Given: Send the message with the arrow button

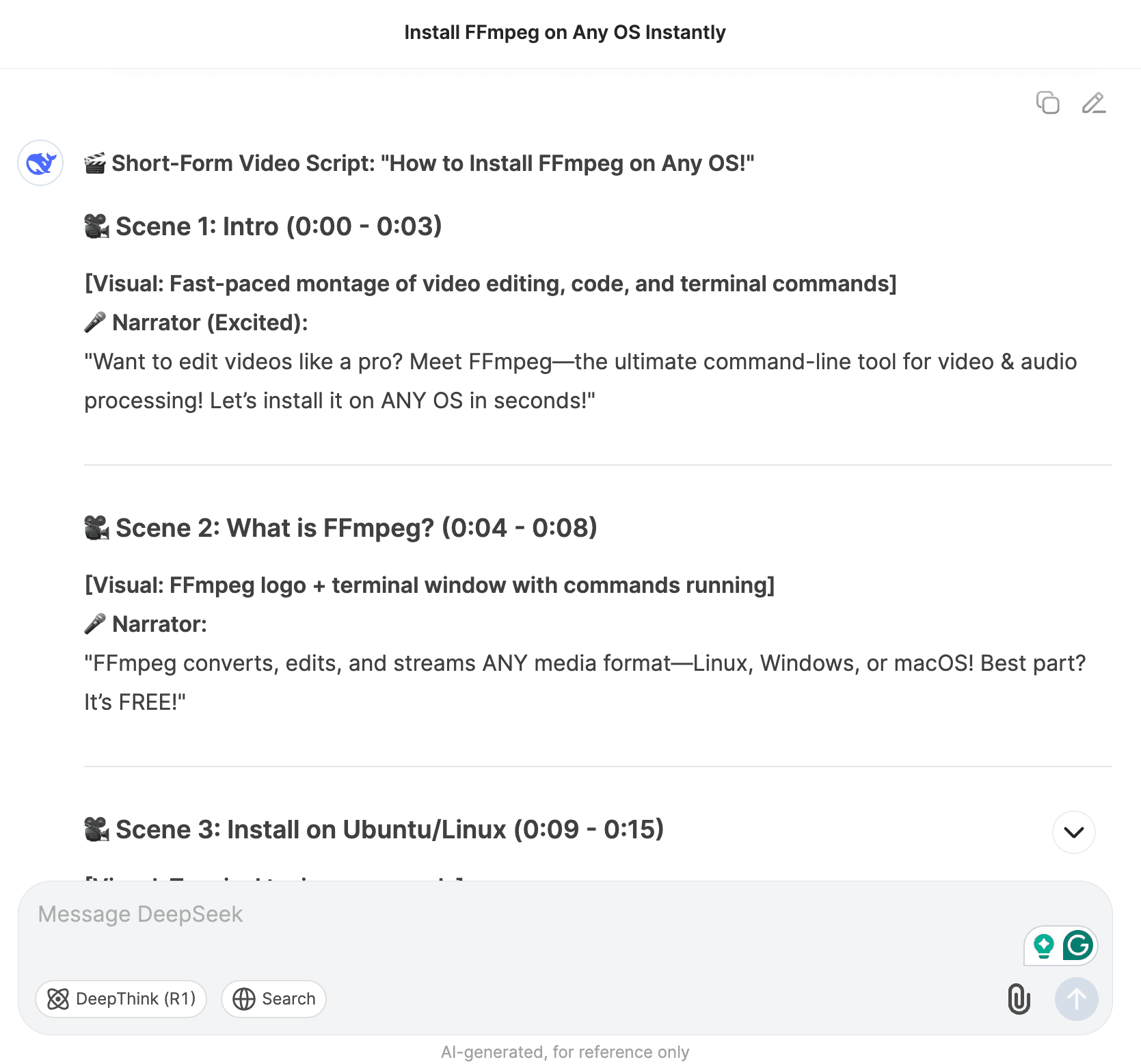Looking at the screenshot, I should 1077,999.
